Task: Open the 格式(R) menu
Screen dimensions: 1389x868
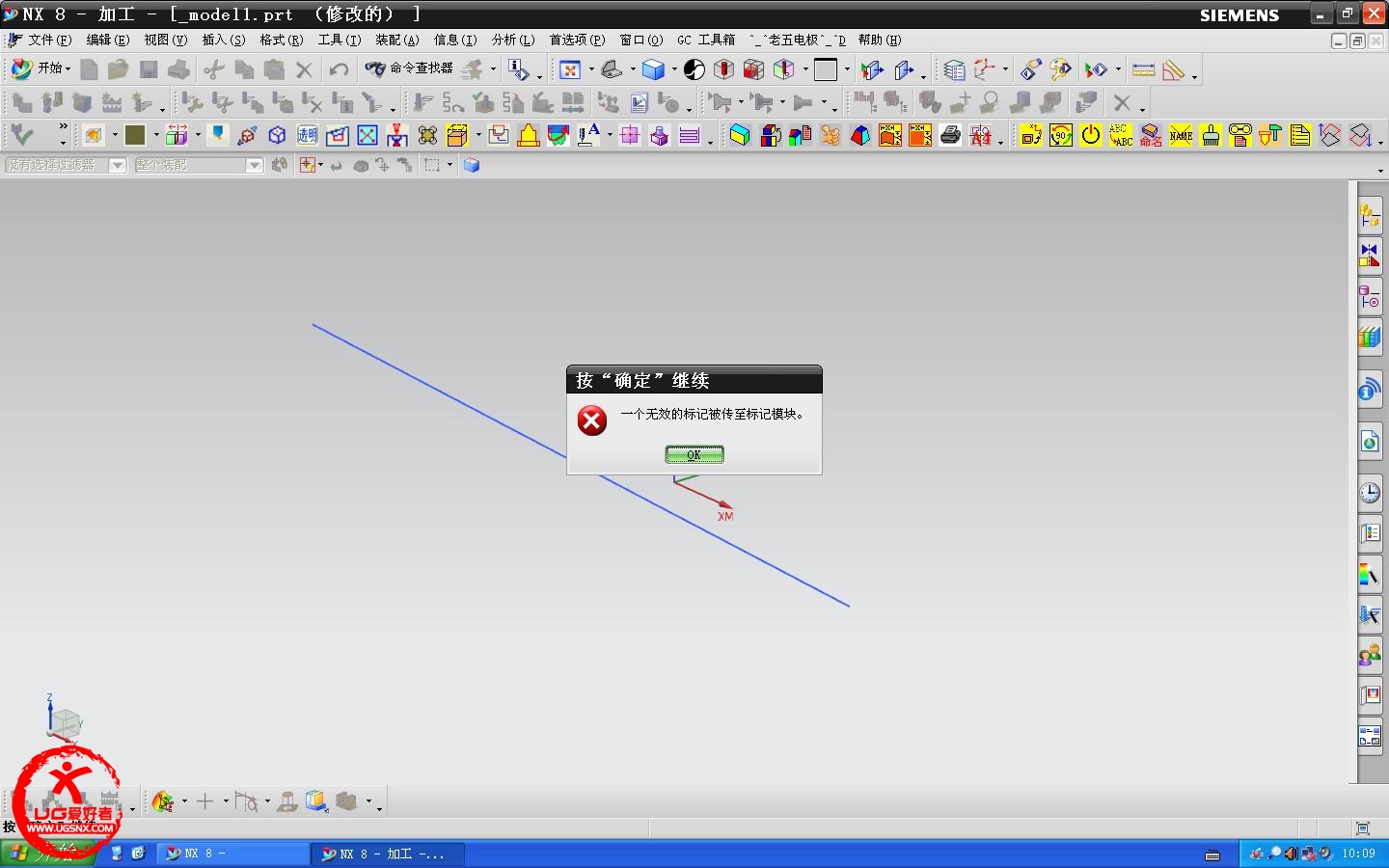Action: 281,40
